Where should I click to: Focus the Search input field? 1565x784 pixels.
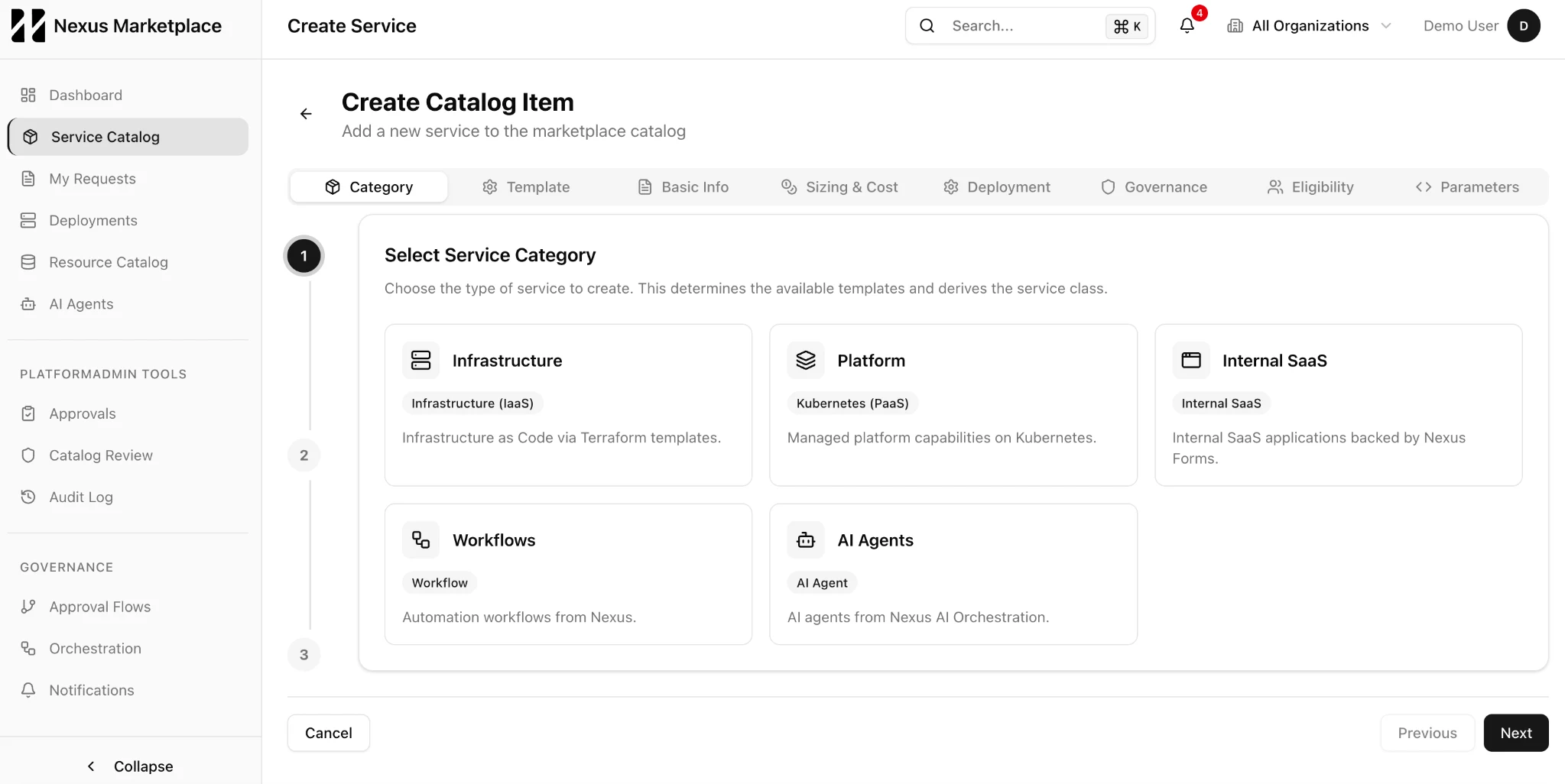click(x=1030, y=26)
